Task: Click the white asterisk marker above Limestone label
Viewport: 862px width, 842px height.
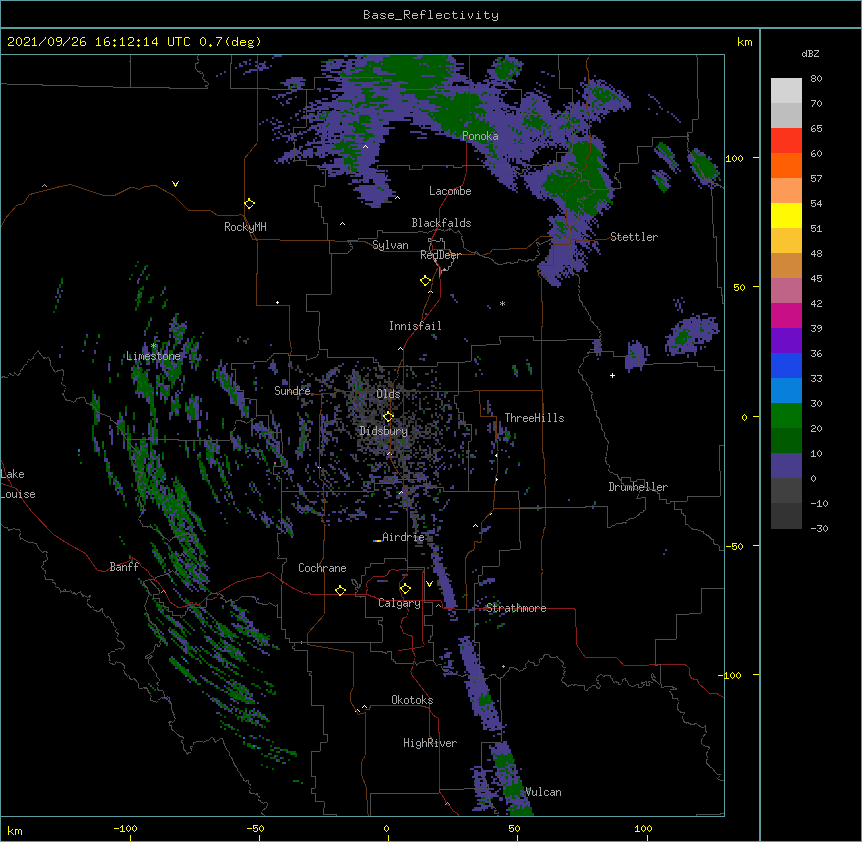Action: (x=154, y=346)
